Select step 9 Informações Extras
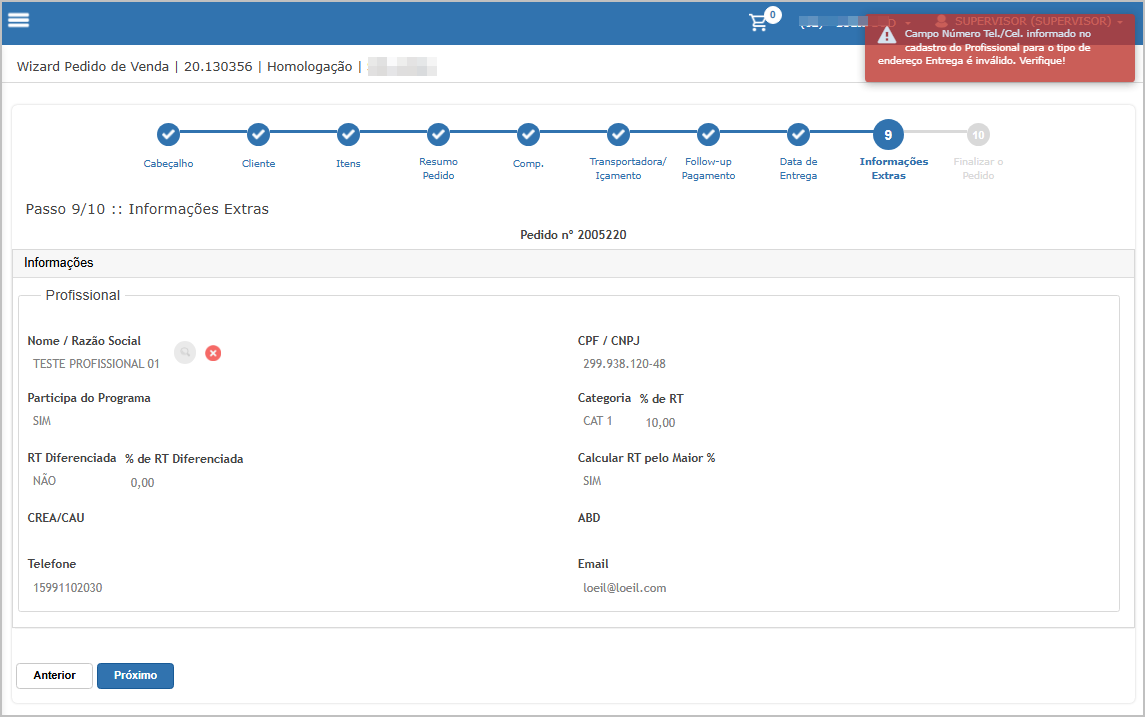Image resolution: width=1145 pixels, height=717 pixels. point(888,134)
